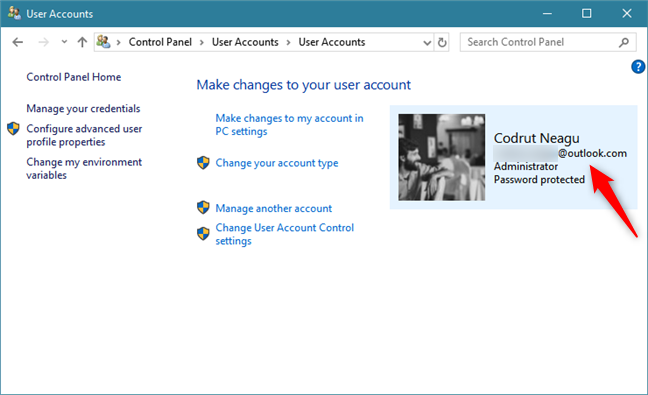This screenshot has width=648, height=395.
Task: Click the search magnifier icon
Action: (x=624, y=42)
